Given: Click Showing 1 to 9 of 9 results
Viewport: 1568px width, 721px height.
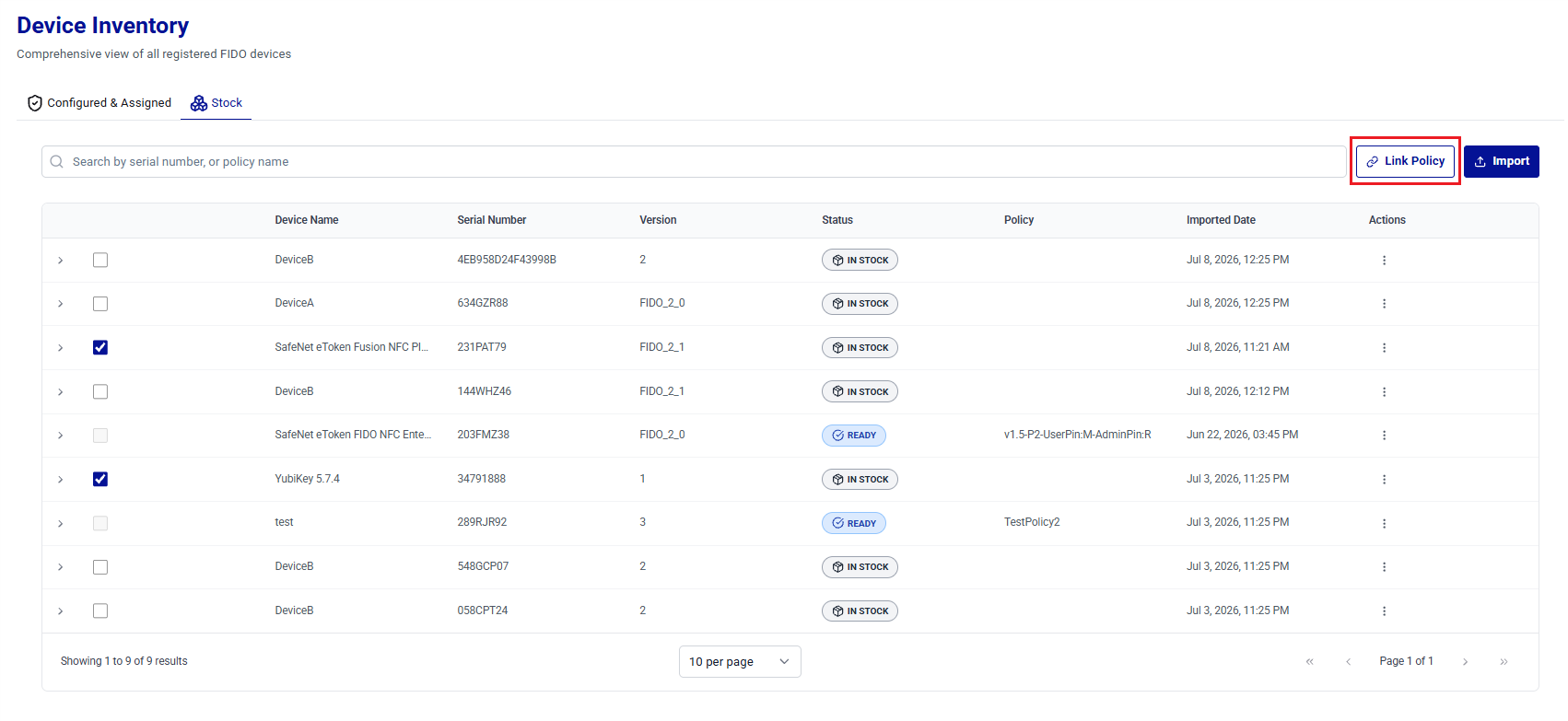Looking at the screenshot, I should pos(124,661).
